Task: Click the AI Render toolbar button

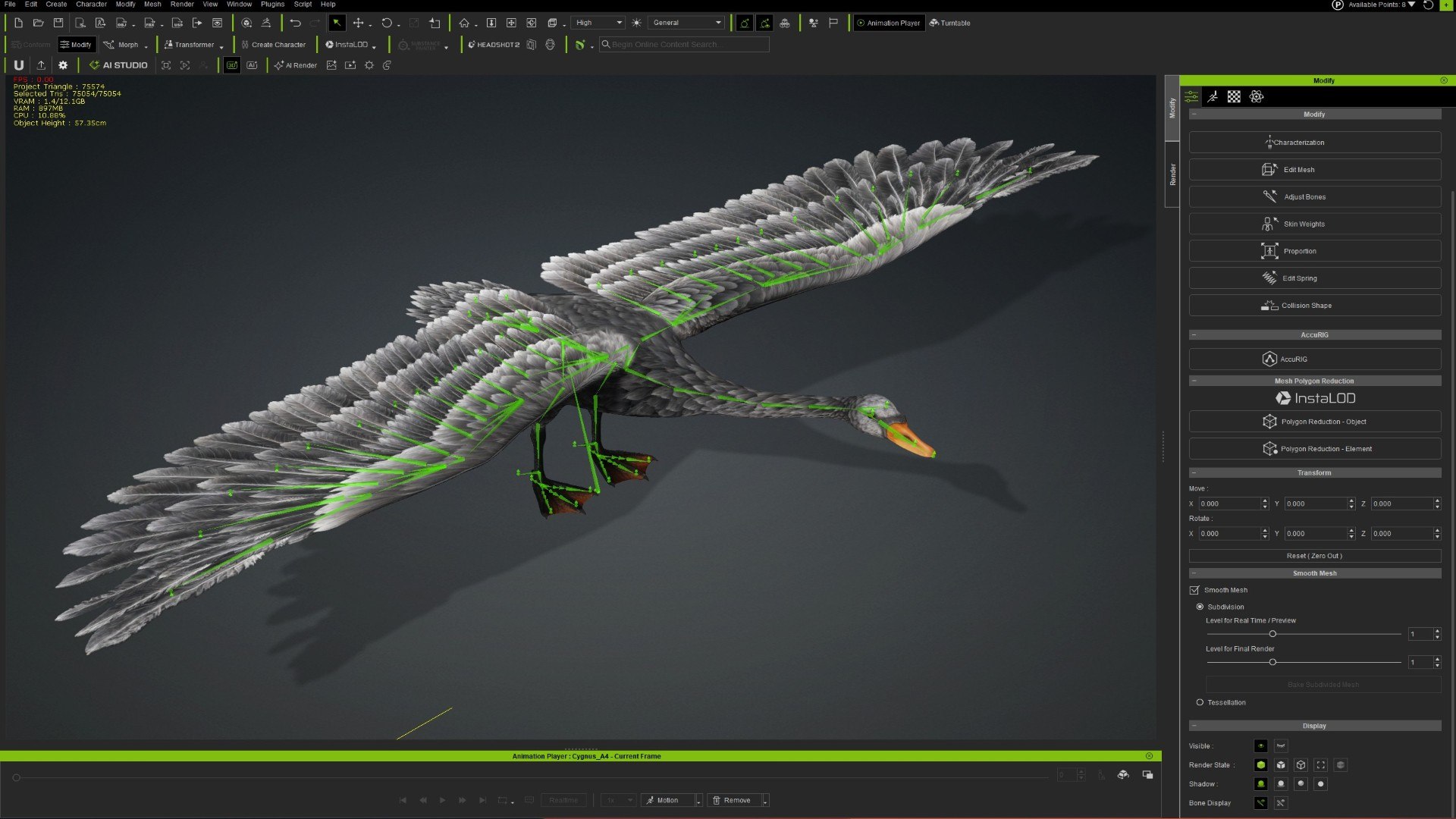Action: tap(296, 65)
